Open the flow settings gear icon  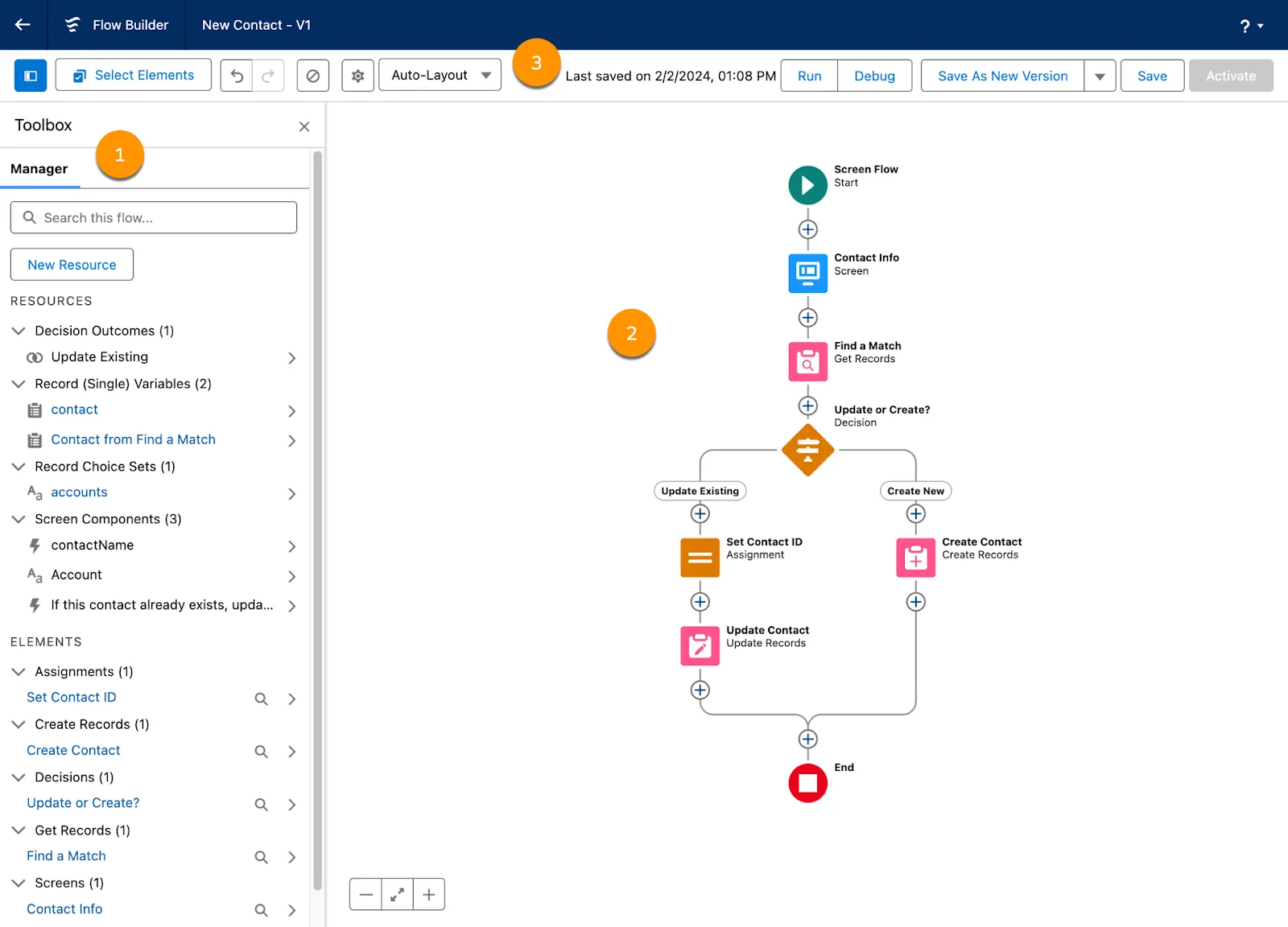coord(357,75)
